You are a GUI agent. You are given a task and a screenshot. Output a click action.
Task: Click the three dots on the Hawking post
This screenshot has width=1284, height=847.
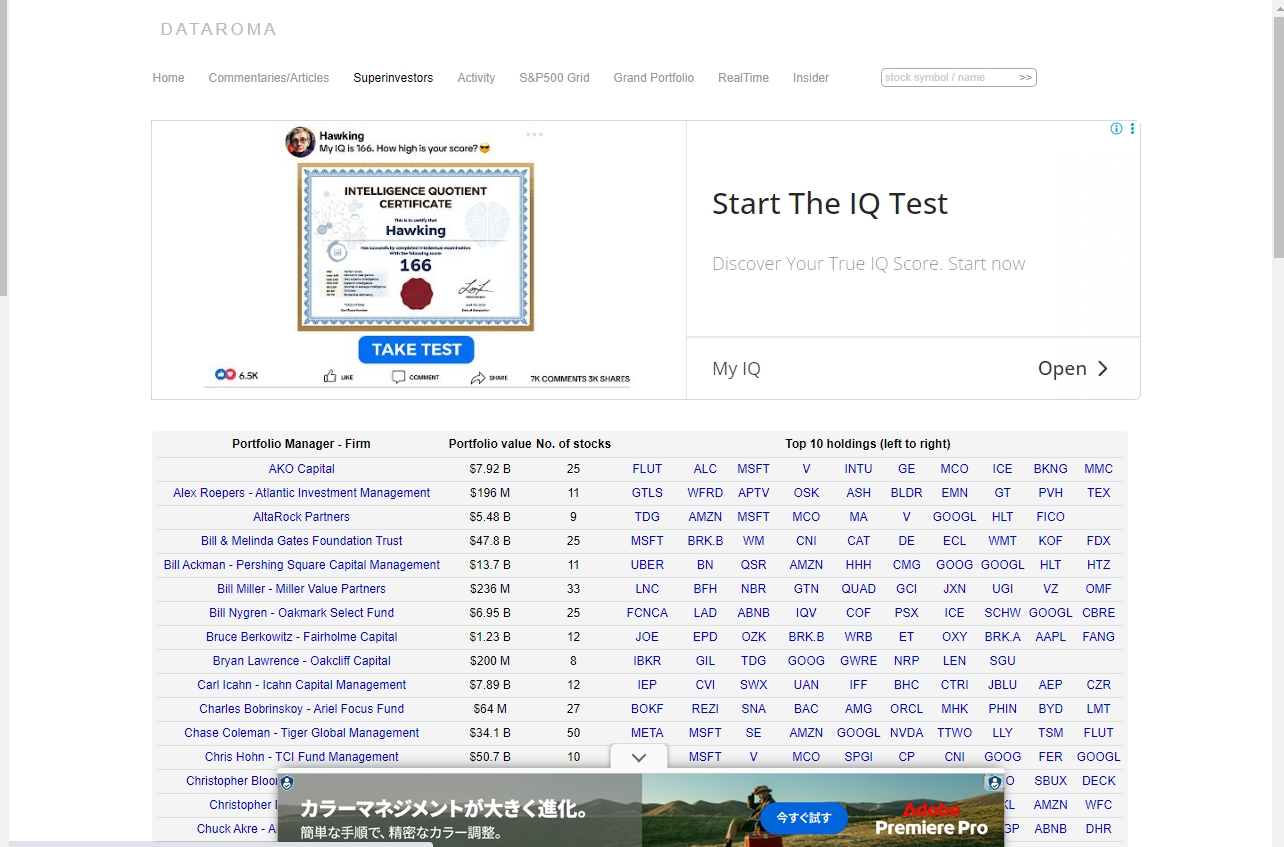click(x=534, y=134)
